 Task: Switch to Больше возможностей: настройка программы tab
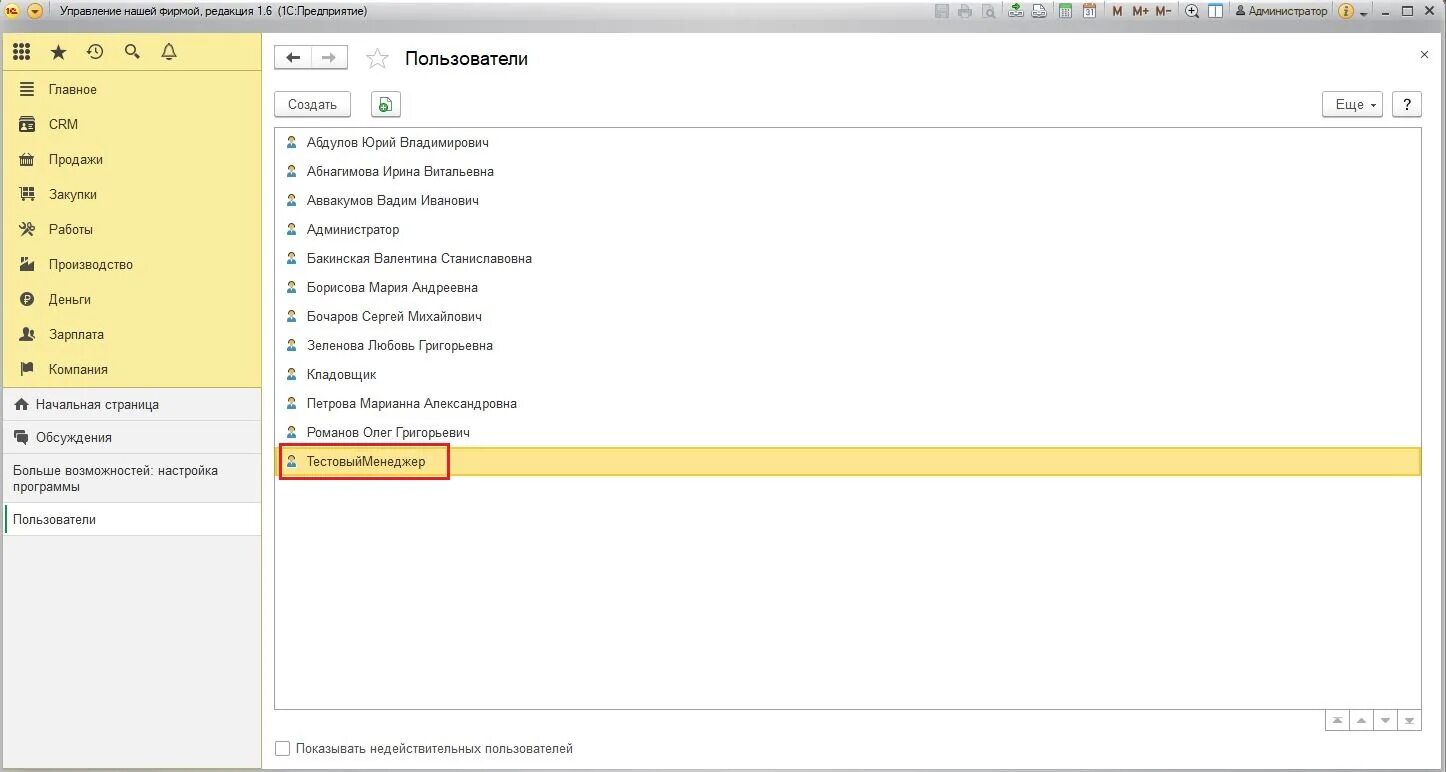point(132,478)
